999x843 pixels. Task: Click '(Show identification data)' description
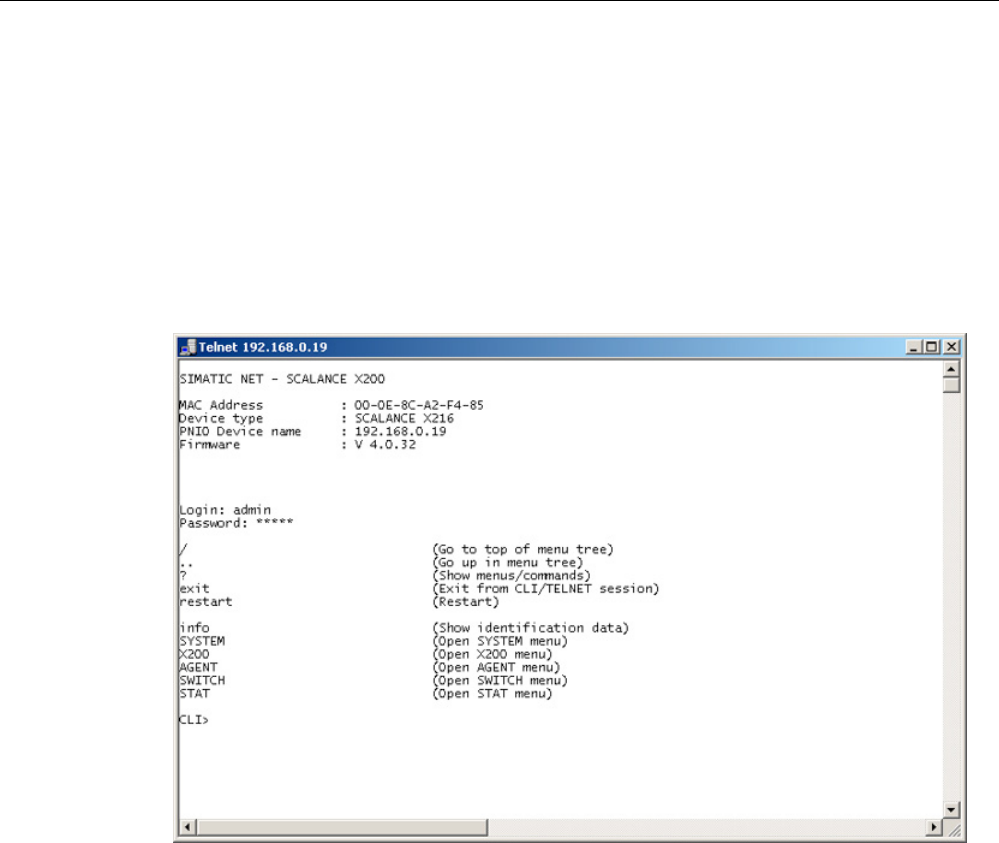pos(531,628)
